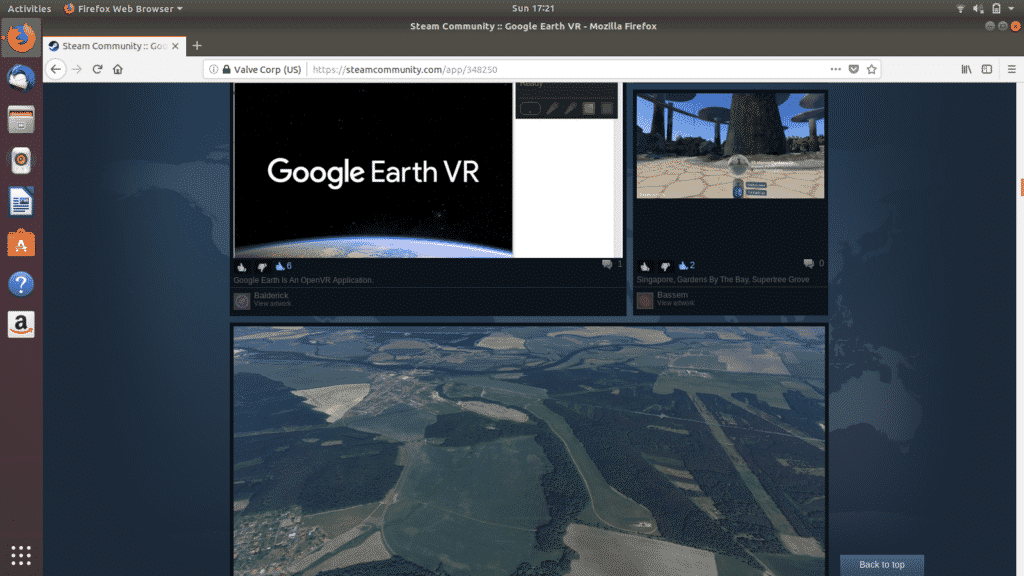1024x576 pixels.
Task: Open comments on Google Earth VR artwork
Action: click(608, 264)
